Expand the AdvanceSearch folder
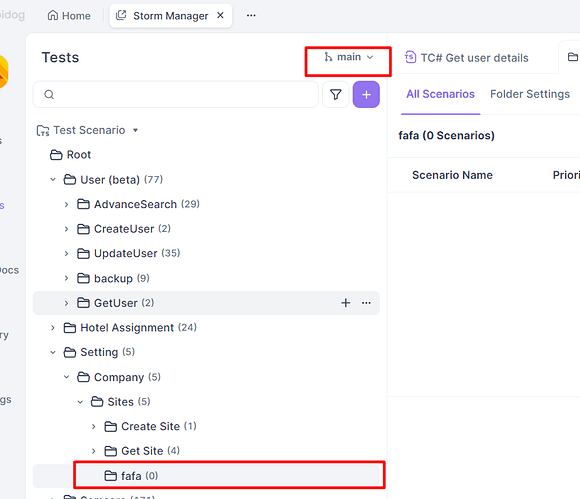 click(67, 204)
